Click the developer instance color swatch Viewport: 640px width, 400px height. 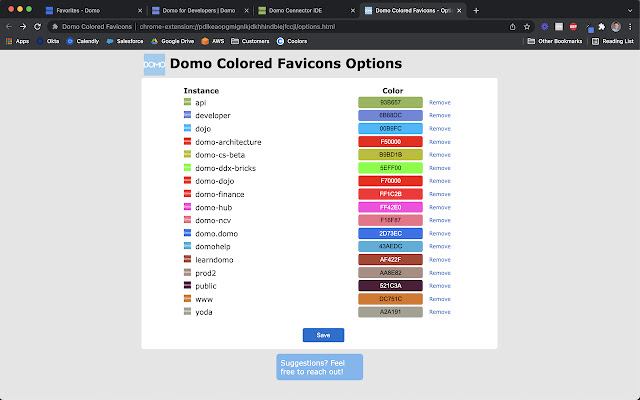click(x=390, y=116)
